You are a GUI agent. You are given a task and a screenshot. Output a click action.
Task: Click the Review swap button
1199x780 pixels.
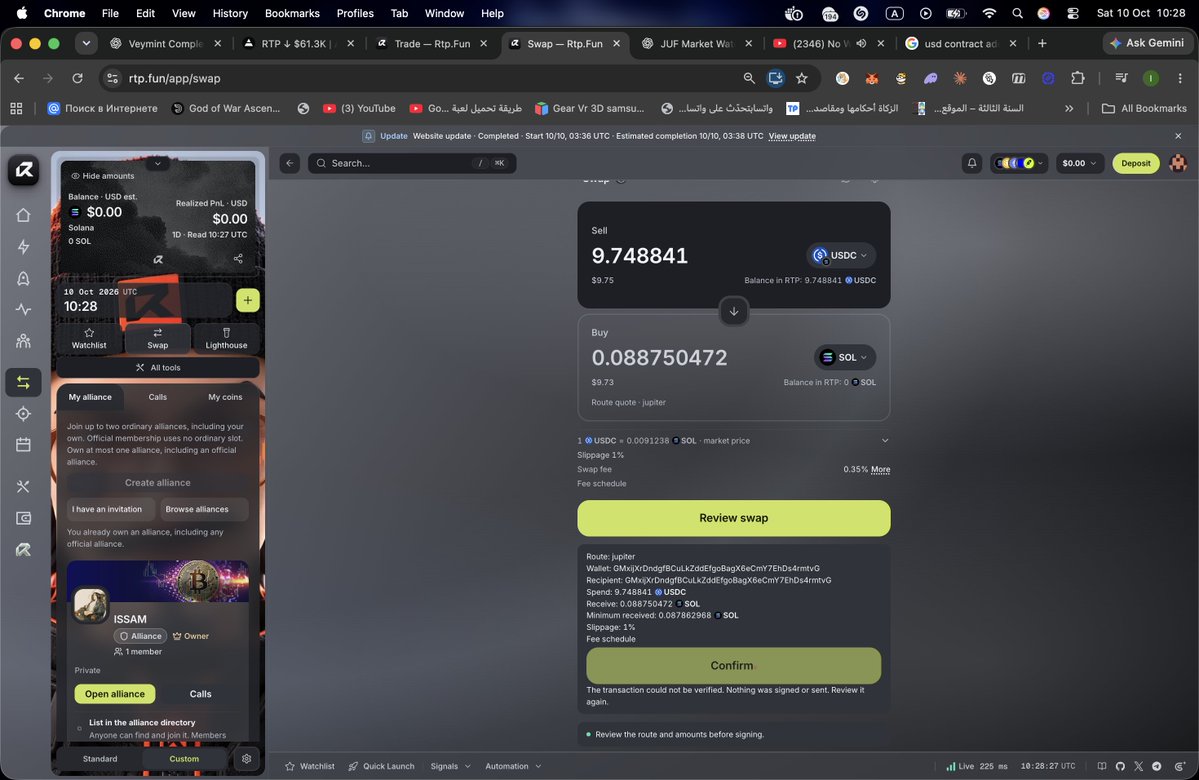(x=733, y=518)
